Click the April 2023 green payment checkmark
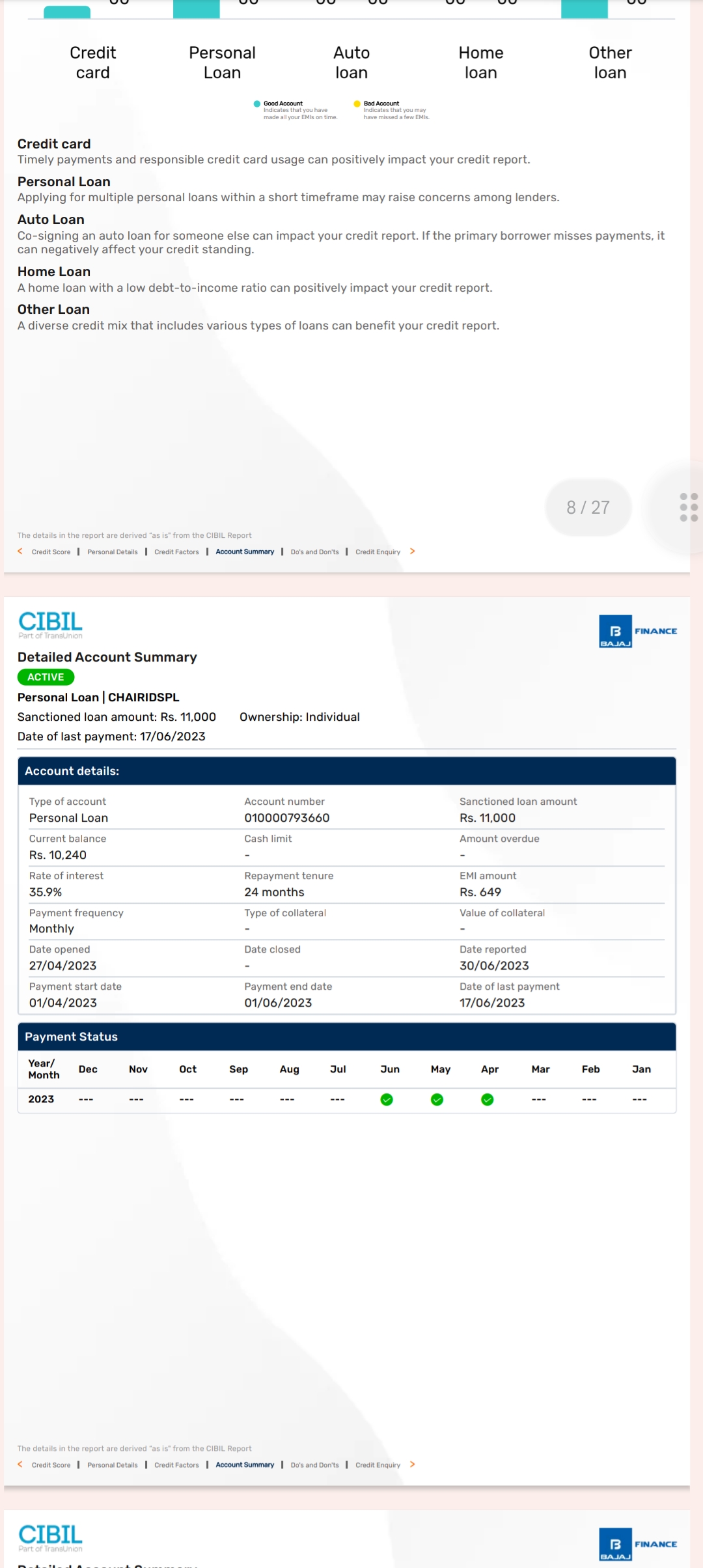 pyautogui.click(x=487, y=1100)
